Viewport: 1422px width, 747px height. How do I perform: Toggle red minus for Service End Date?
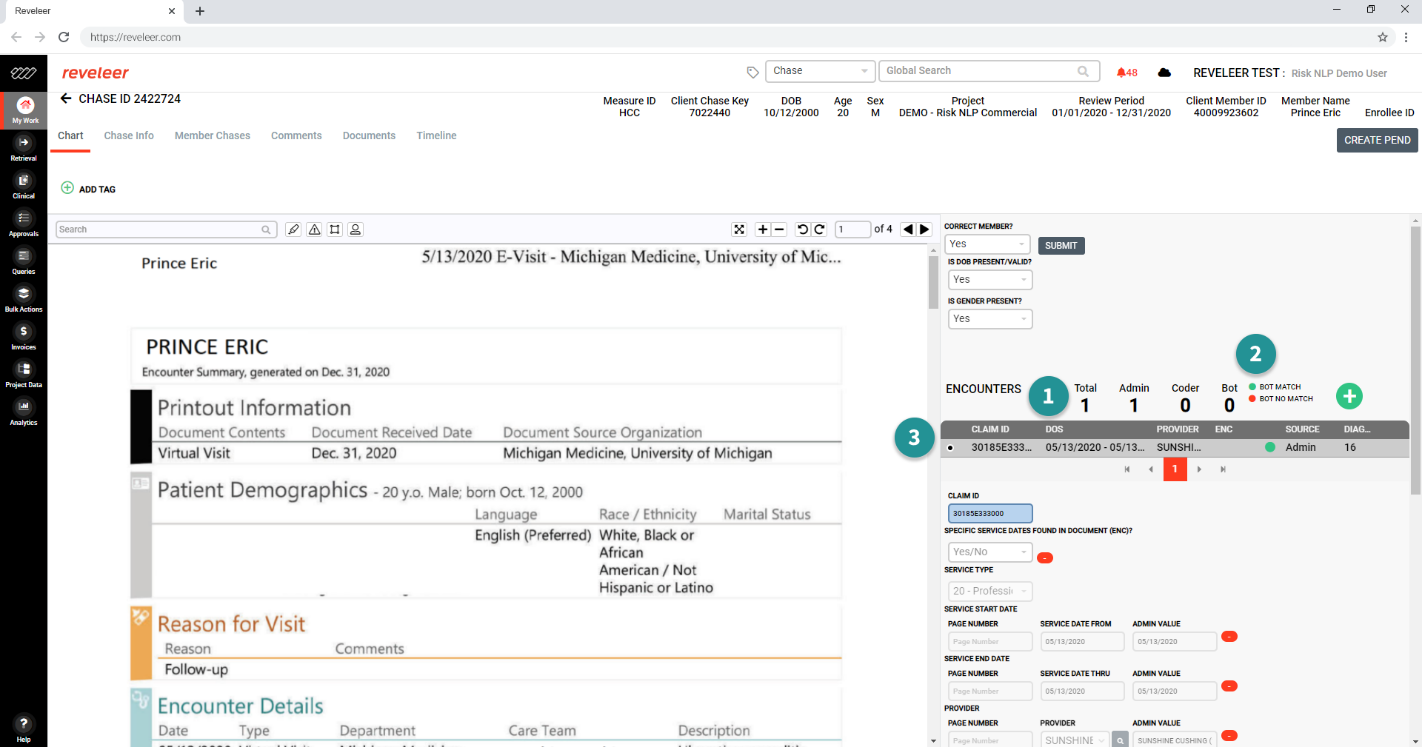point(1229,686)
